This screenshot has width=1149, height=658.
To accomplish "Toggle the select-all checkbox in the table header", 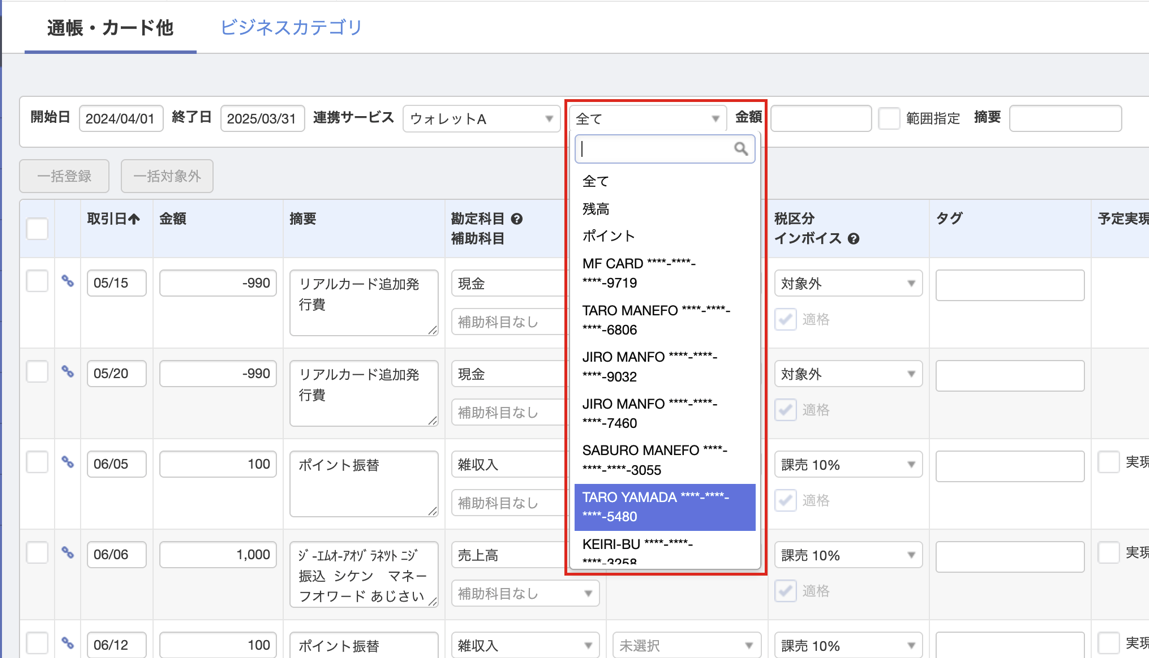I will (x=37, y=228).
